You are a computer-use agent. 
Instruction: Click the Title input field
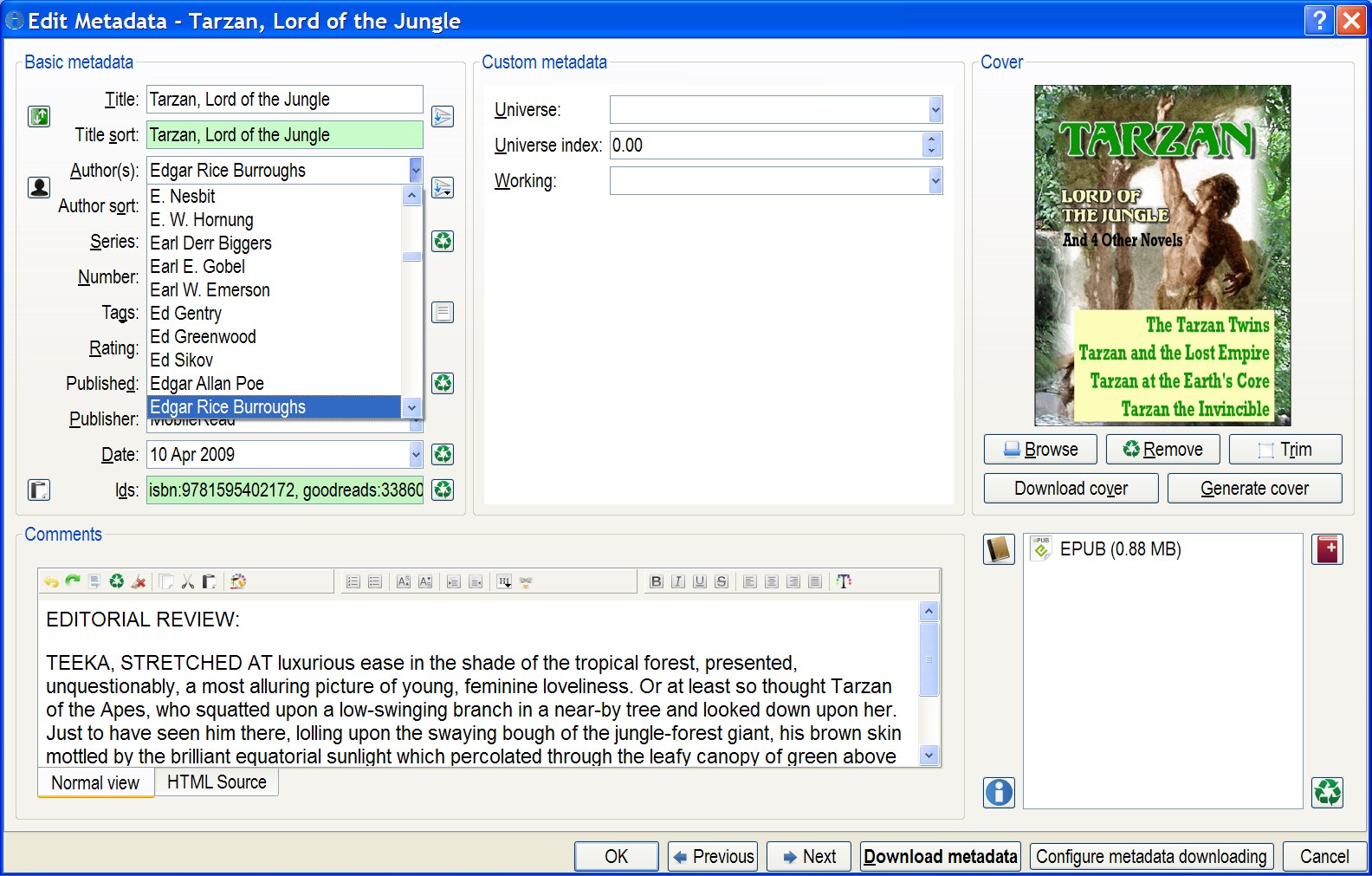pos(285,100)
